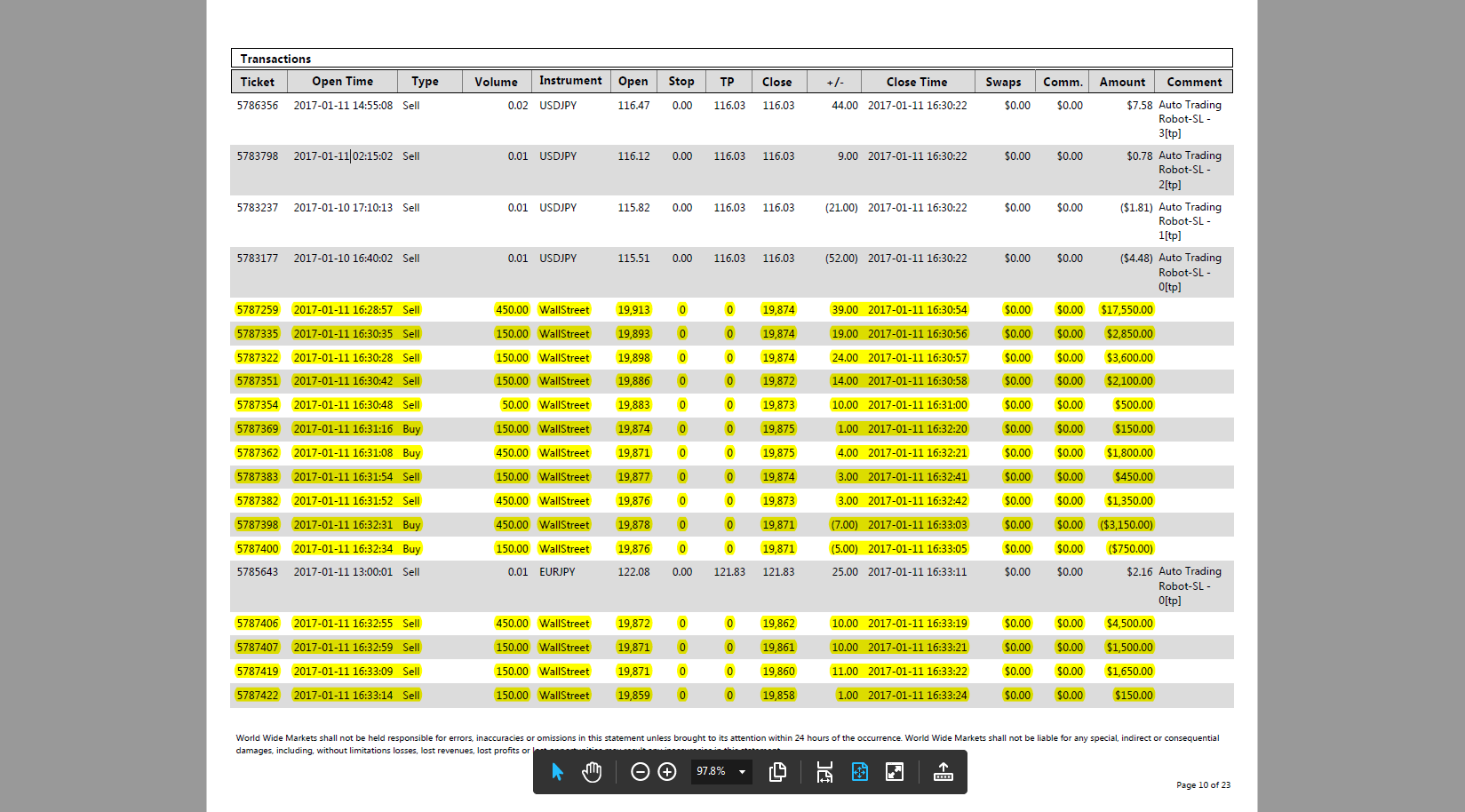Select highlighted ticket 5787369
The height and width of the screenshot is (812, 1465).
click(x=258, y=429)
